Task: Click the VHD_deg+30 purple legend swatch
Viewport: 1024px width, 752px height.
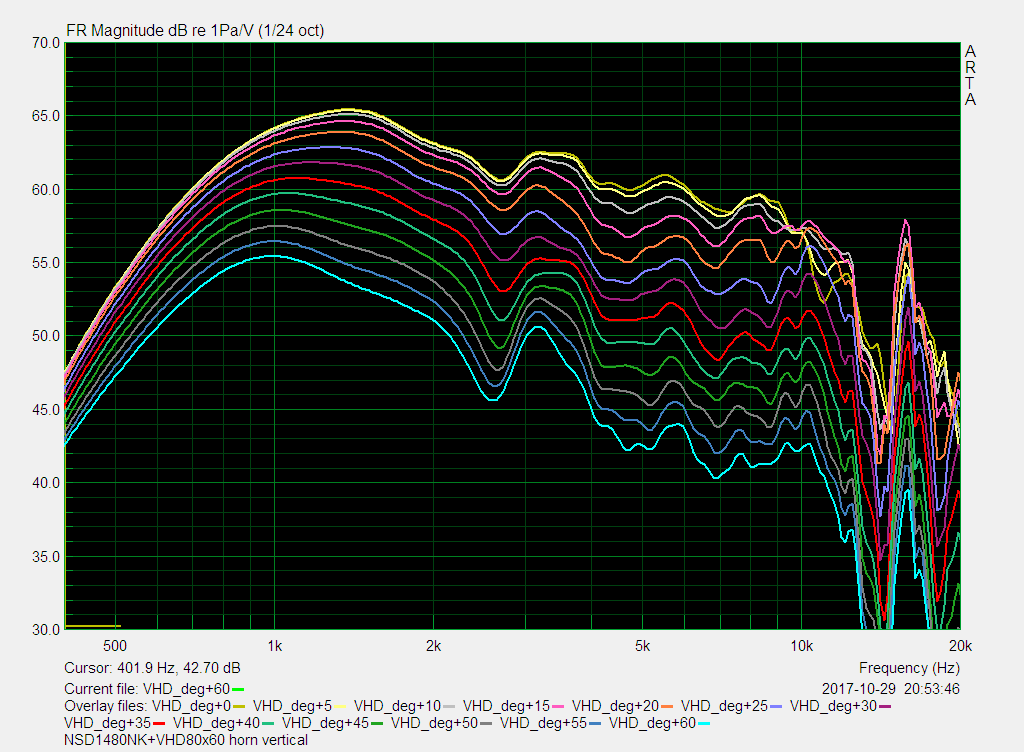Action: click(885, 707)
